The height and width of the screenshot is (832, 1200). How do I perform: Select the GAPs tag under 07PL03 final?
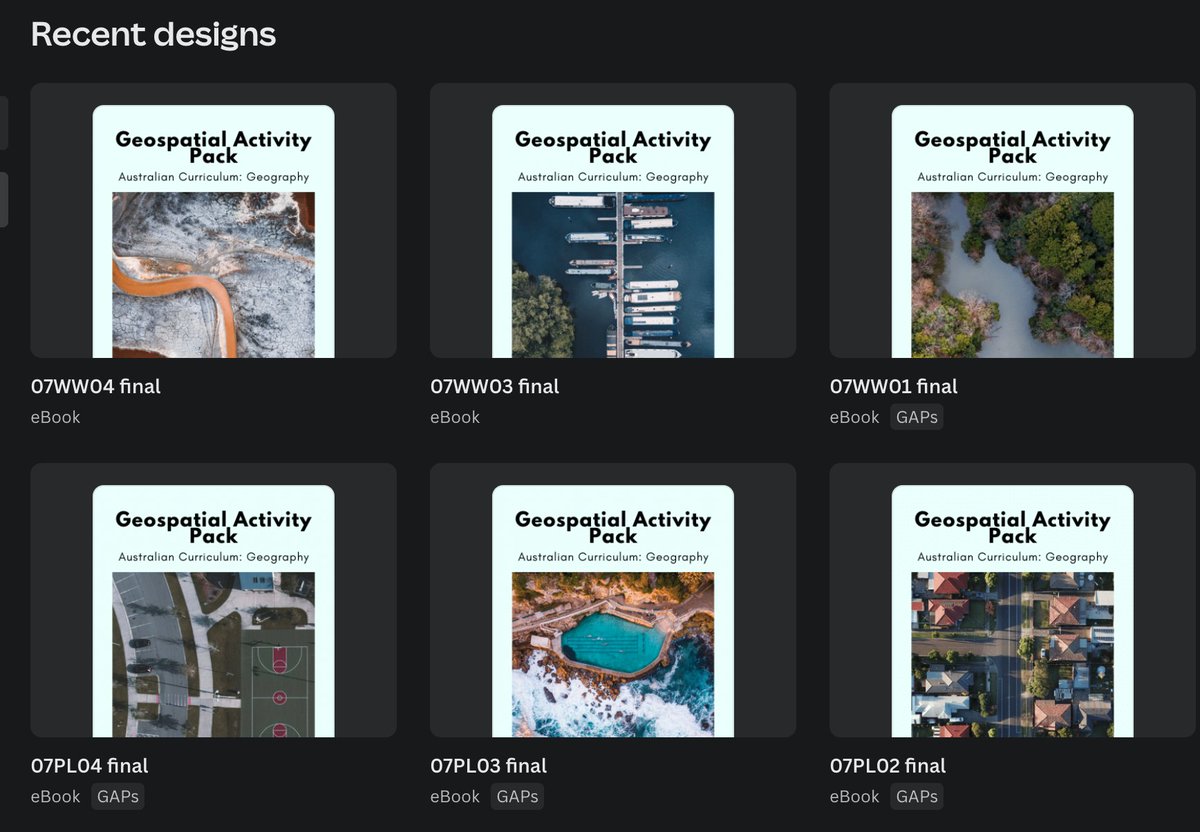pos(516,797)
